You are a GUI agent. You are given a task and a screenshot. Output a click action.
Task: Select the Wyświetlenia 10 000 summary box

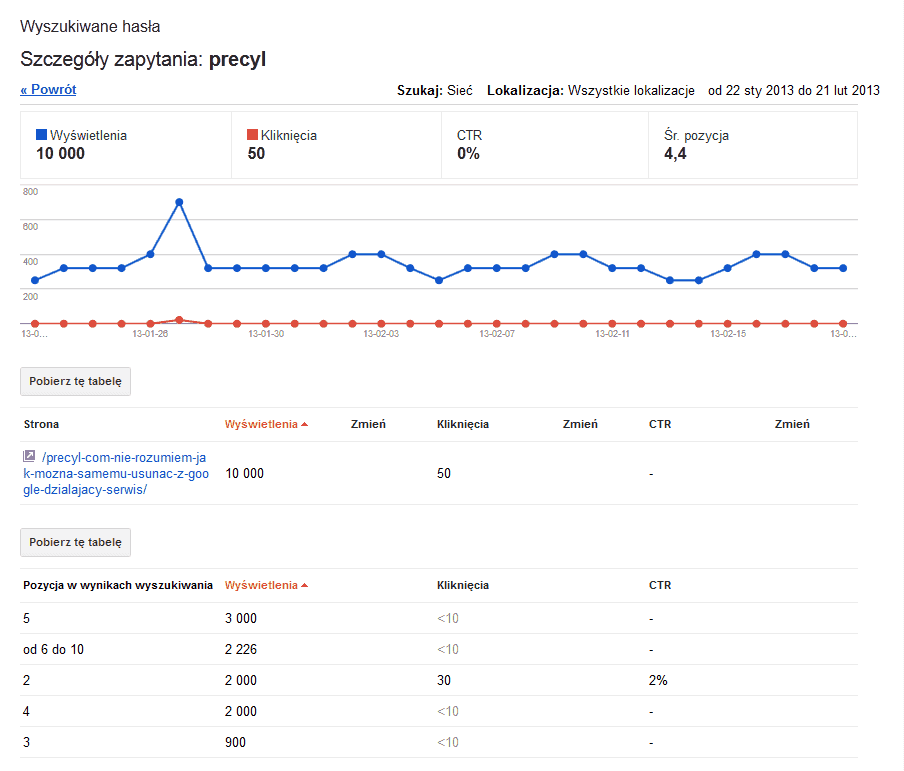126,145
